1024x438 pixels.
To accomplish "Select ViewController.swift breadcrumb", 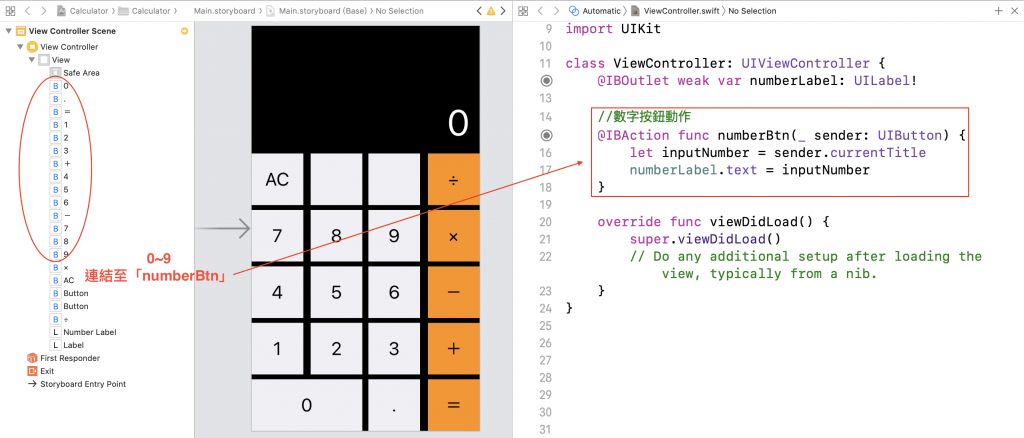I will point(676,11).
